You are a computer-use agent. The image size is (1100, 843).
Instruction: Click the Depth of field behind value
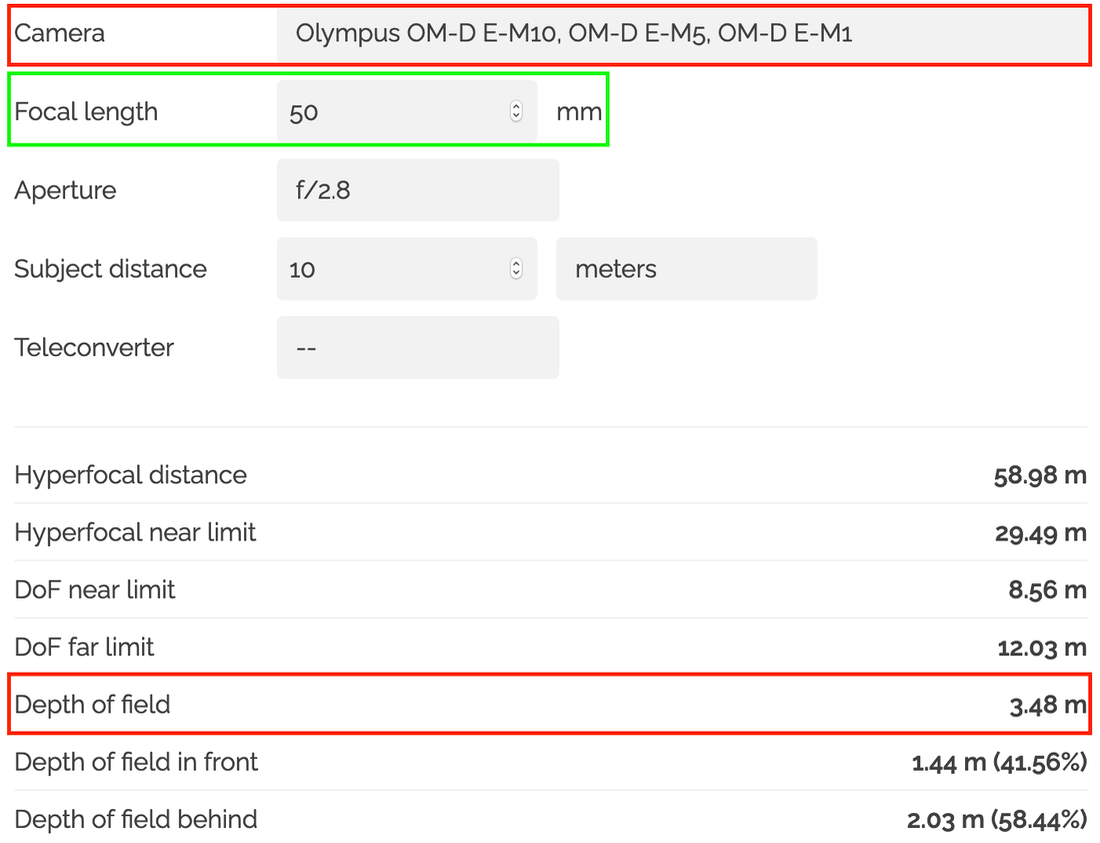tap(997, 819)
